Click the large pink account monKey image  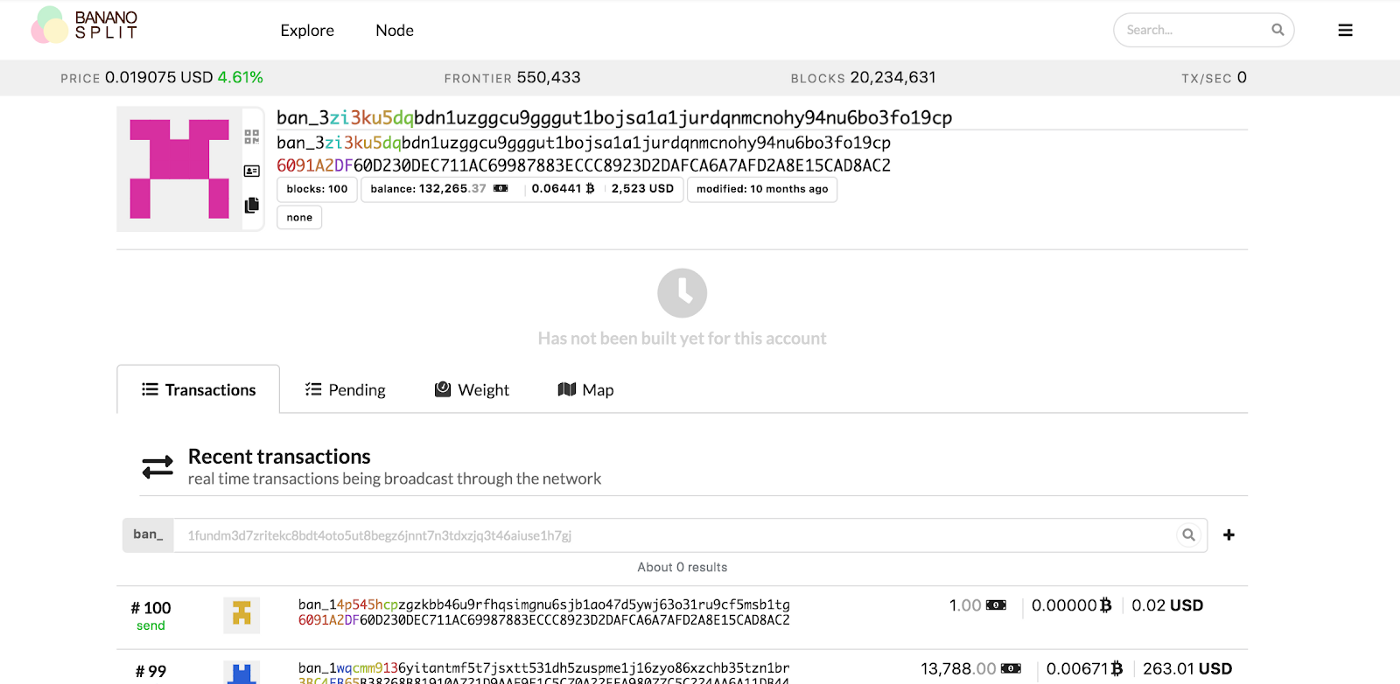[x=179, y=169]
